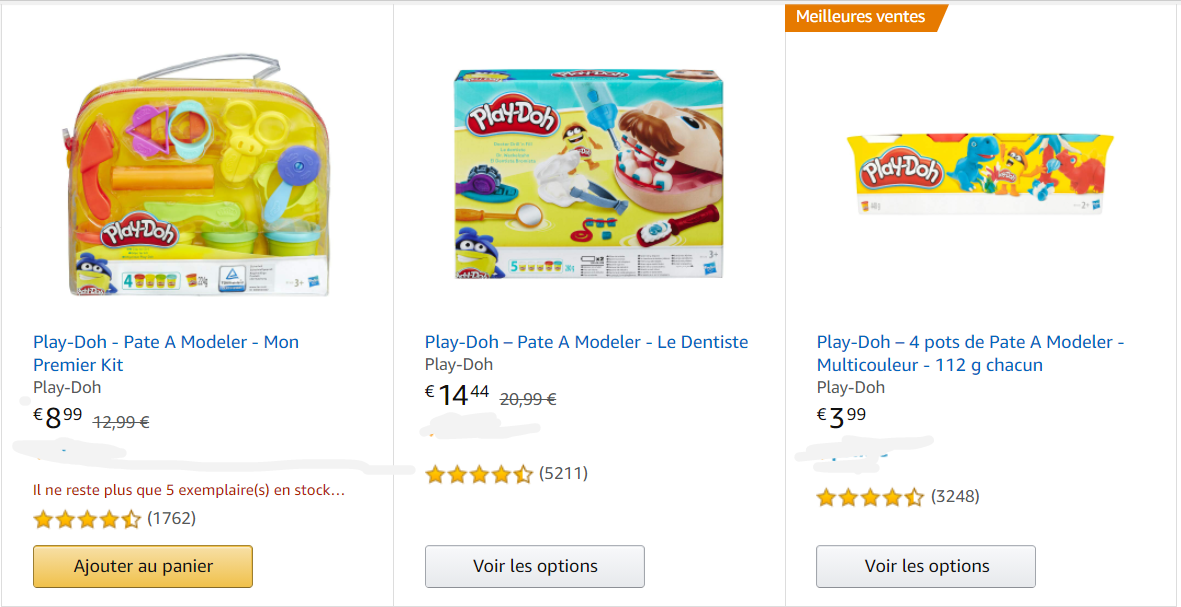Click the Meilleures ventes badge
This screenshot has width=1181, height=607.
[x=861, y=17]
